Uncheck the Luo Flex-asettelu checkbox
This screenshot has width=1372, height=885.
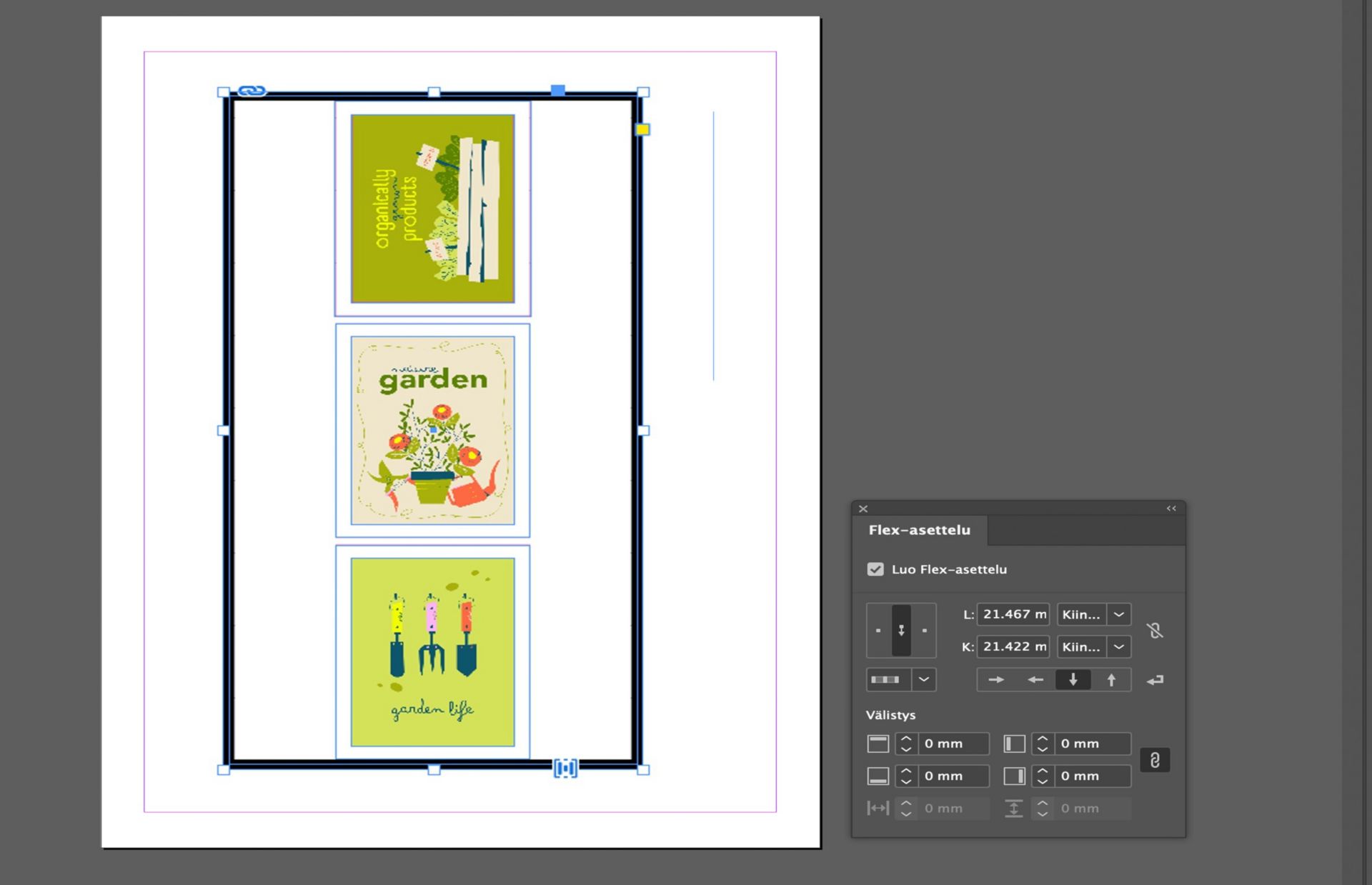pos(875,569)
